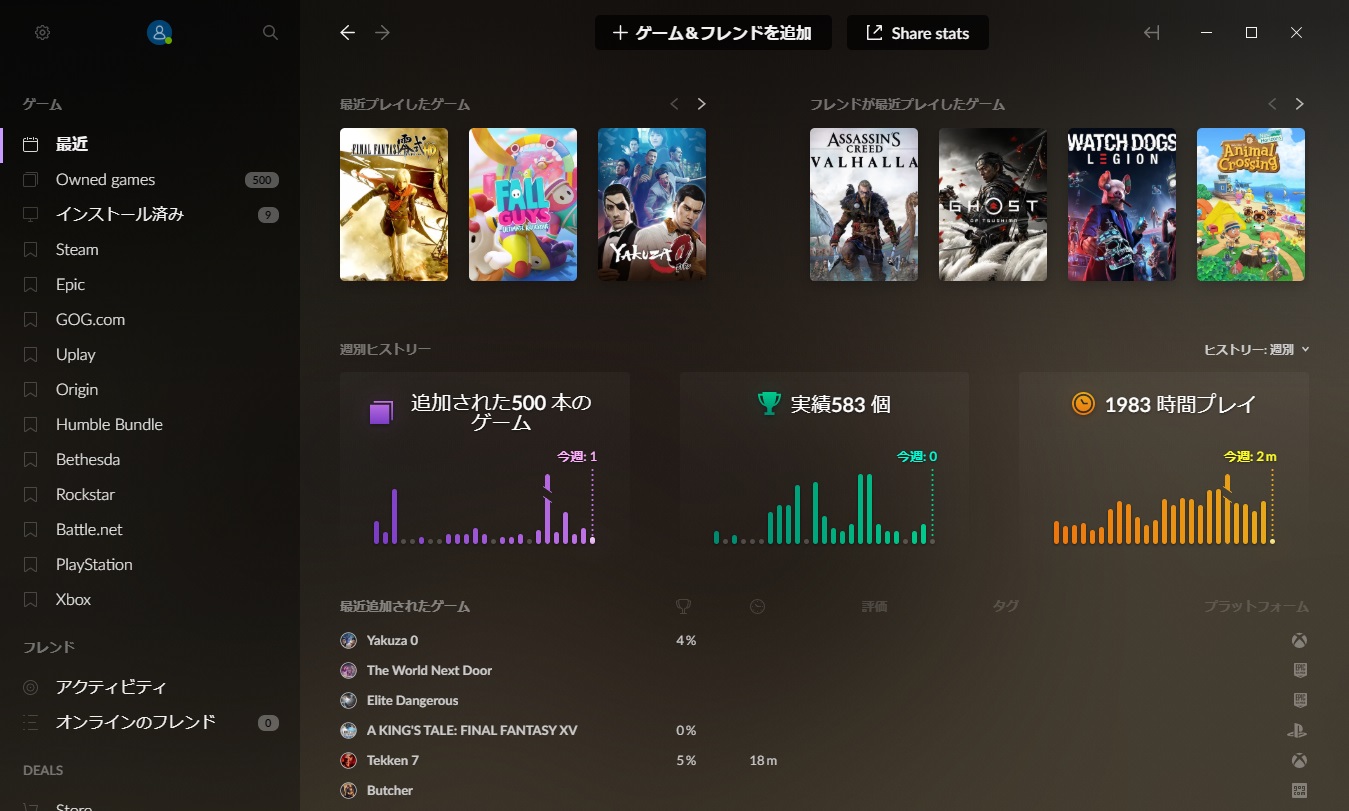Viewport: 1349px width, 811px height.
Task: Click ゲーム&フレンドを追加 button
Action: click(713, 33)
